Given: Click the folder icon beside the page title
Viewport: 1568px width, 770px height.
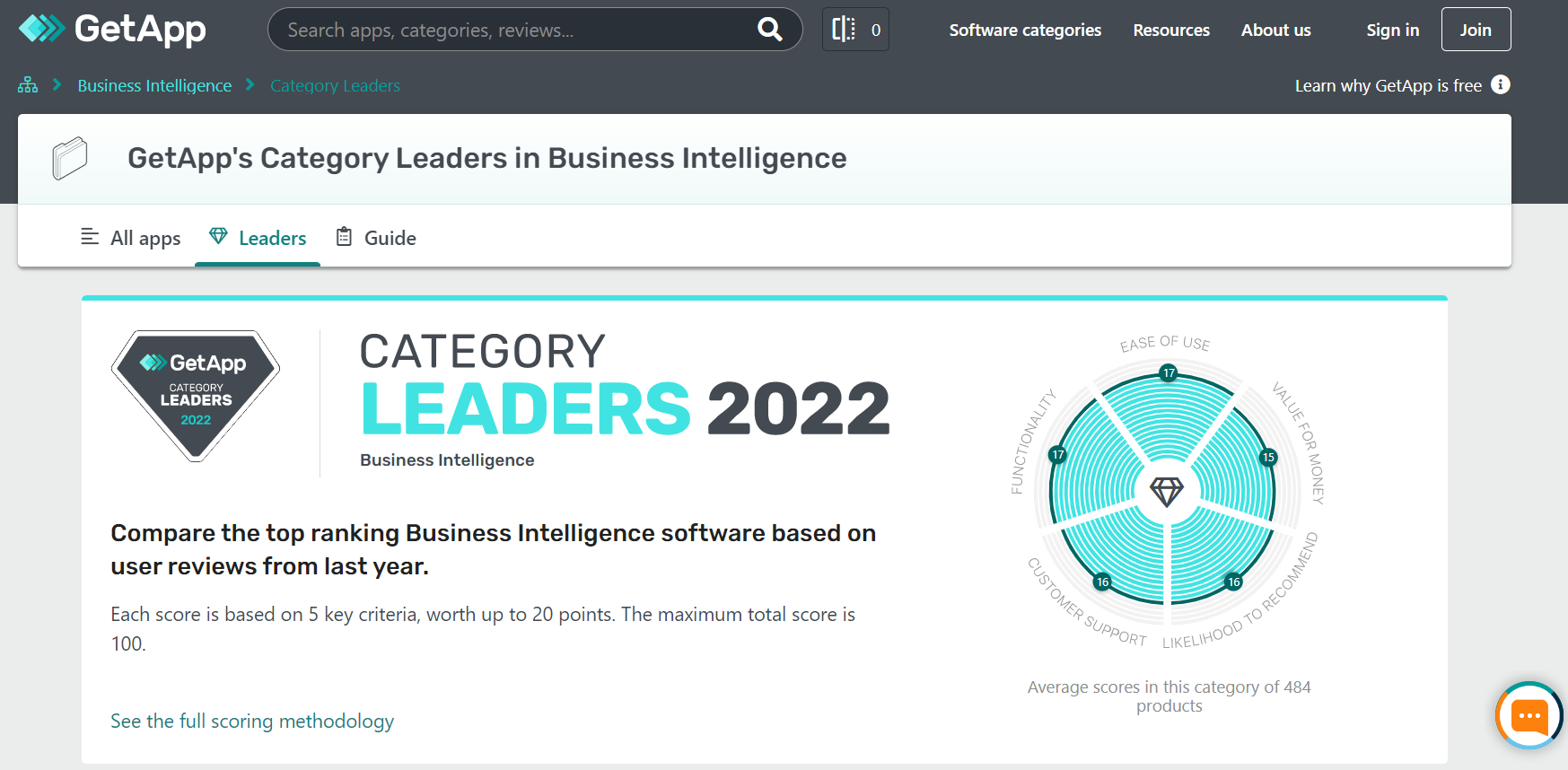Looking at the screenshot, I should coord(70,157).
